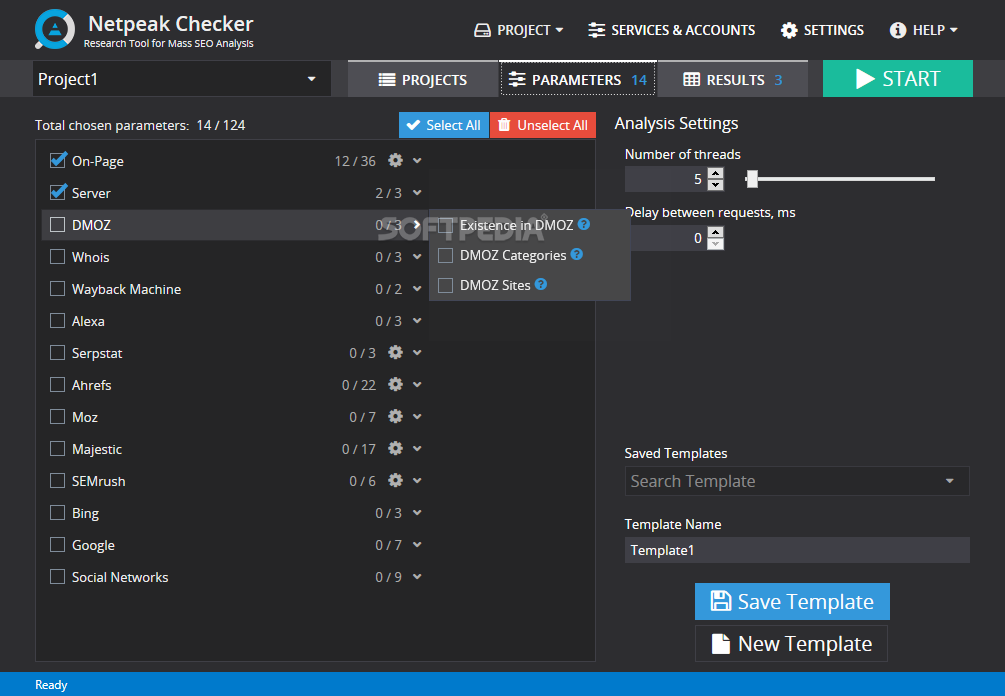Image resolution: width=1005 pixels, height=696 pixels.
Task: Click the Save Template button
Action: point(792,601)
